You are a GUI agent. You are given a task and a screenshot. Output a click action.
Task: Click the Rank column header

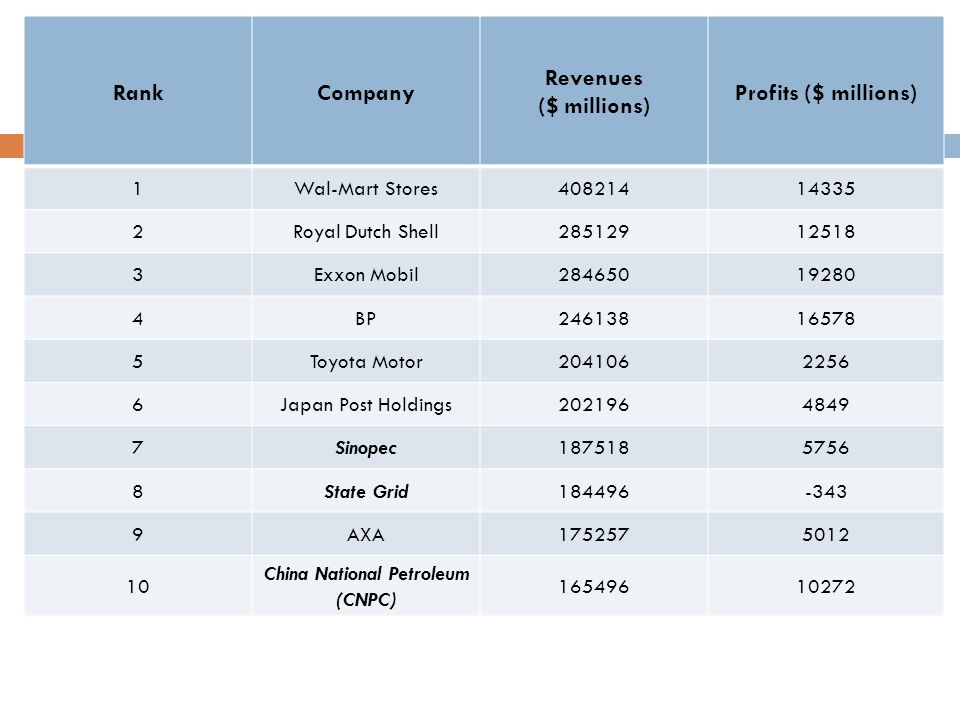click(x=138, y=92)
